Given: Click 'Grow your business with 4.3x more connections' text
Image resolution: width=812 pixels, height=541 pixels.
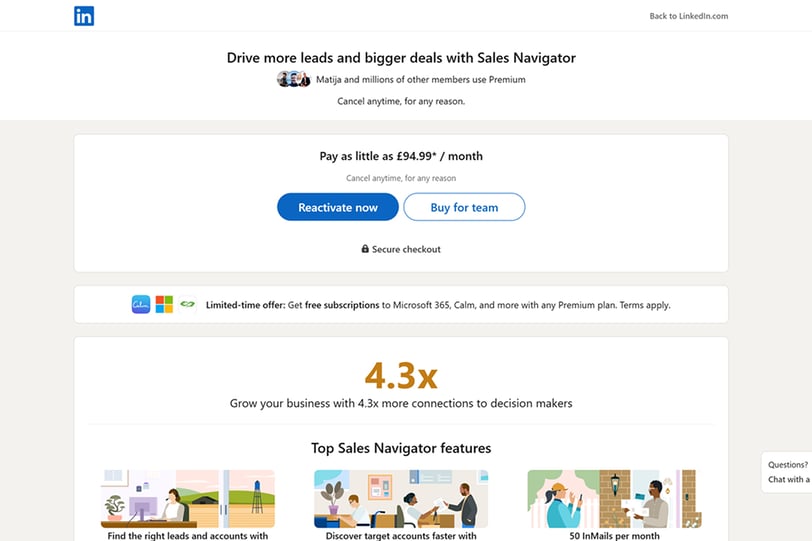Looking at the screenshot, I should (x=401, y=403).
